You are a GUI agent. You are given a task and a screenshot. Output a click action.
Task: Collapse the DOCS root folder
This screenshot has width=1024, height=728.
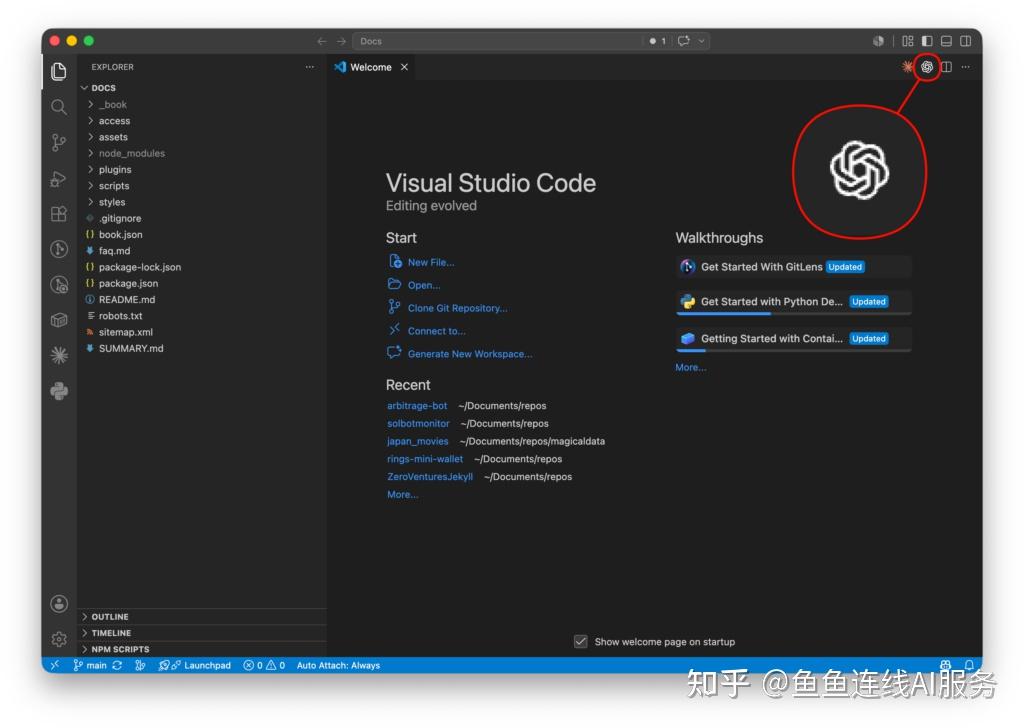[202, 87]
